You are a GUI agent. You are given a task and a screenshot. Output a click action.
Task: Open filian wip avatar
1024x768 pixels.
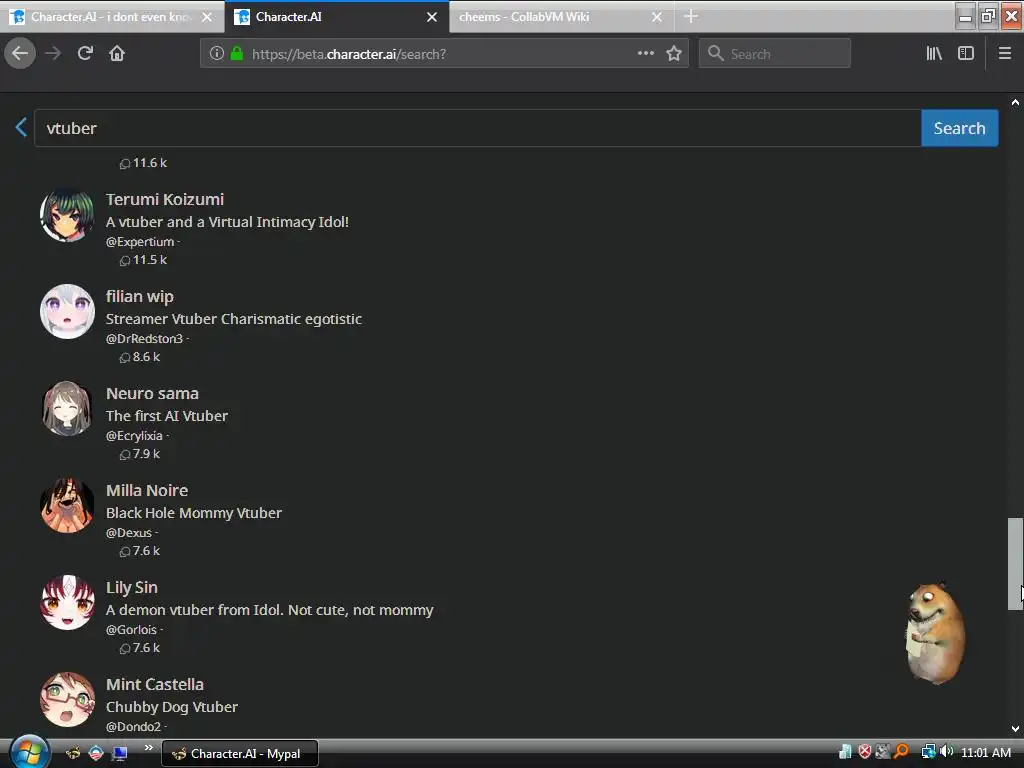67,312
